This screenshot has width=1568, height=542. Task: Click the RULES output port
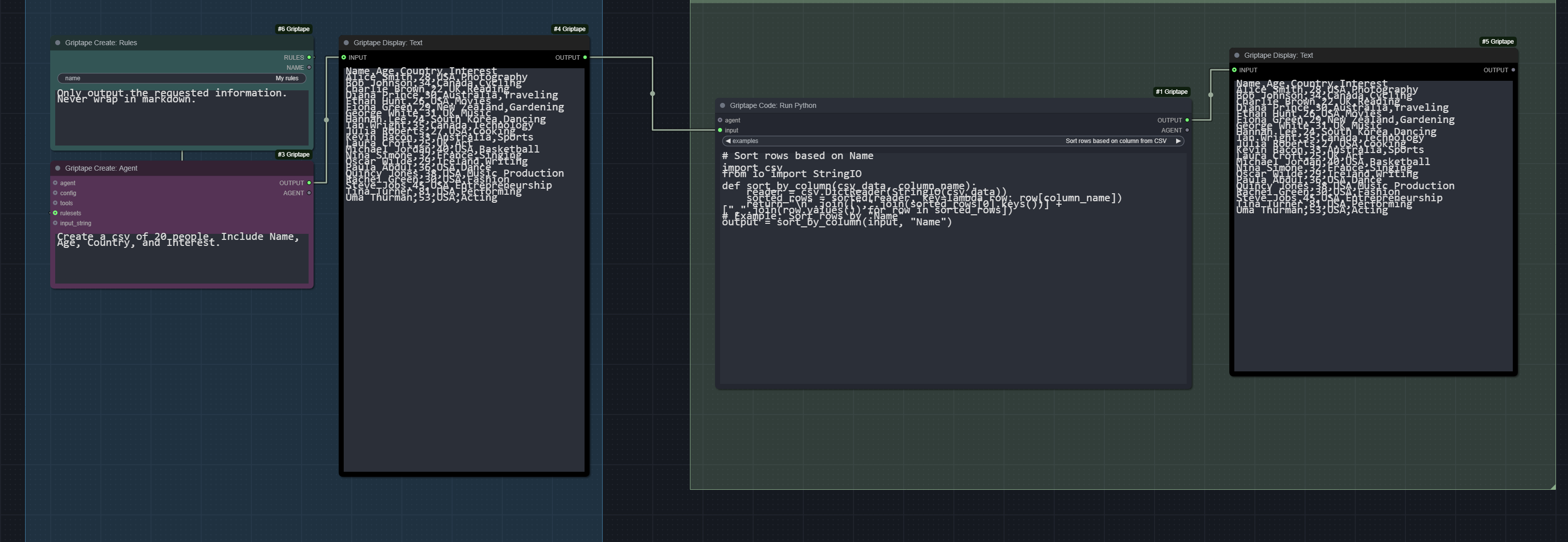[x=309, y=57]
